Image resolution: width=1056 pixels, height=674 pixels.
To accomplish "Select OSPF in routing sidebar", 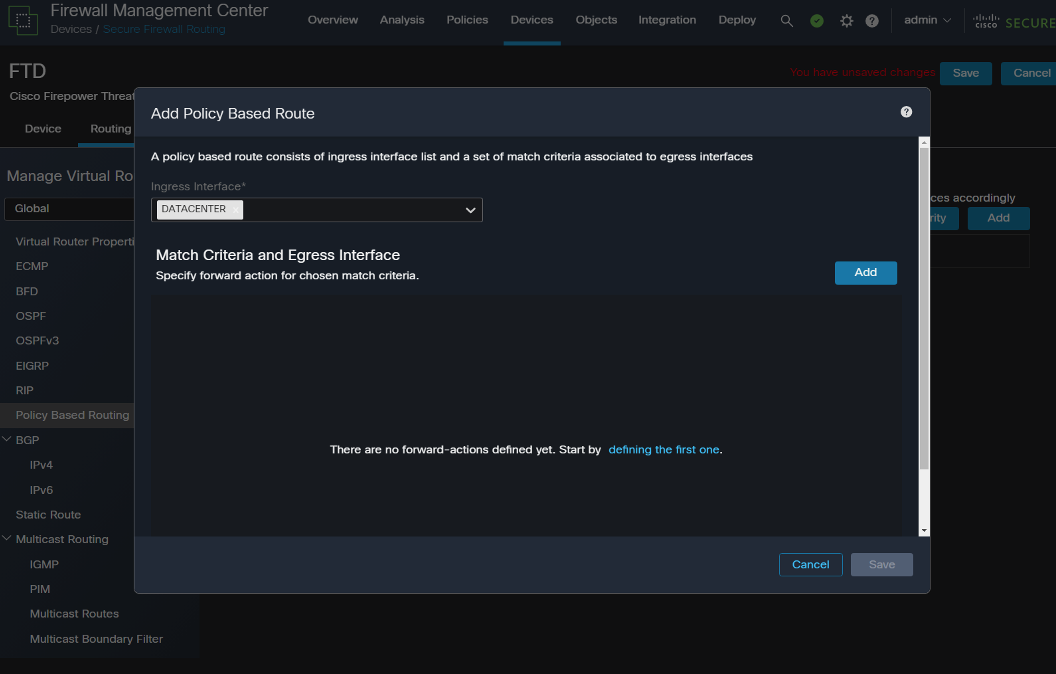I will point(30,316).
